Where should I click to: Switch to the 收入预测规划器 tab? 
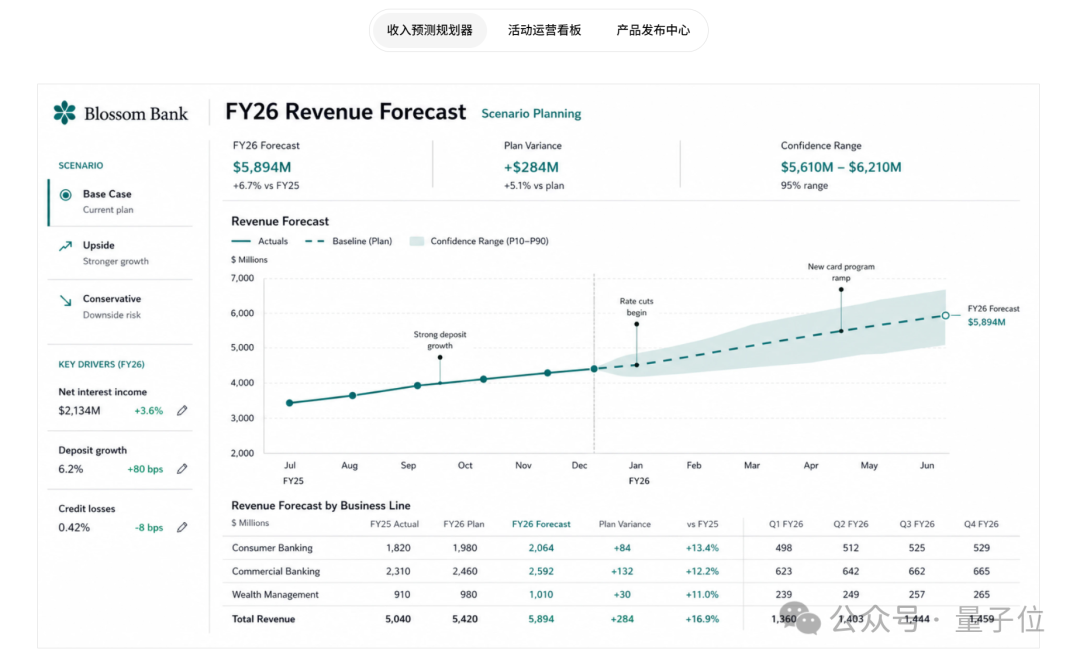[x=430, y=30]
